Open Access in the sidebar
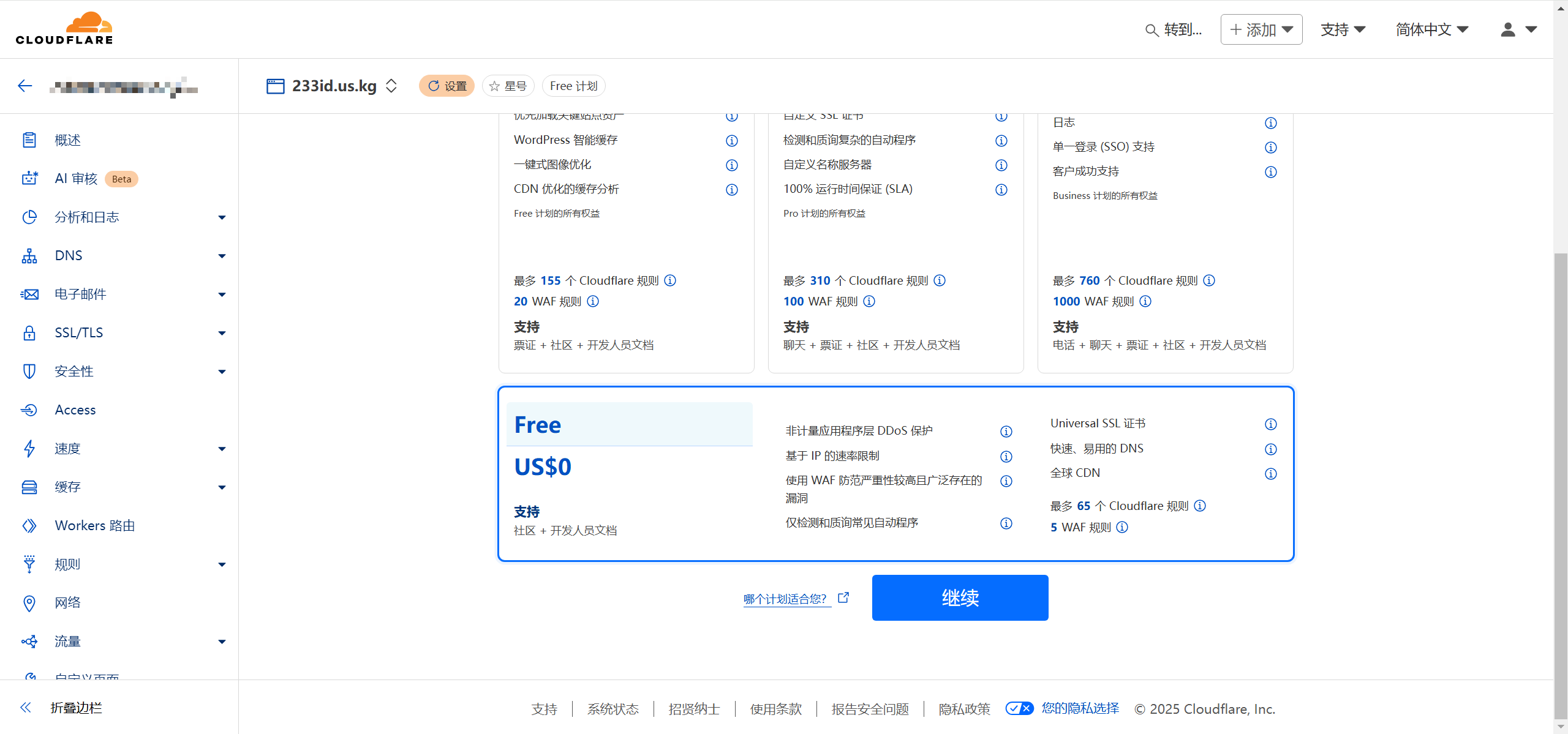This screenshot has width=1568, height=734. [x=75, y=410]
